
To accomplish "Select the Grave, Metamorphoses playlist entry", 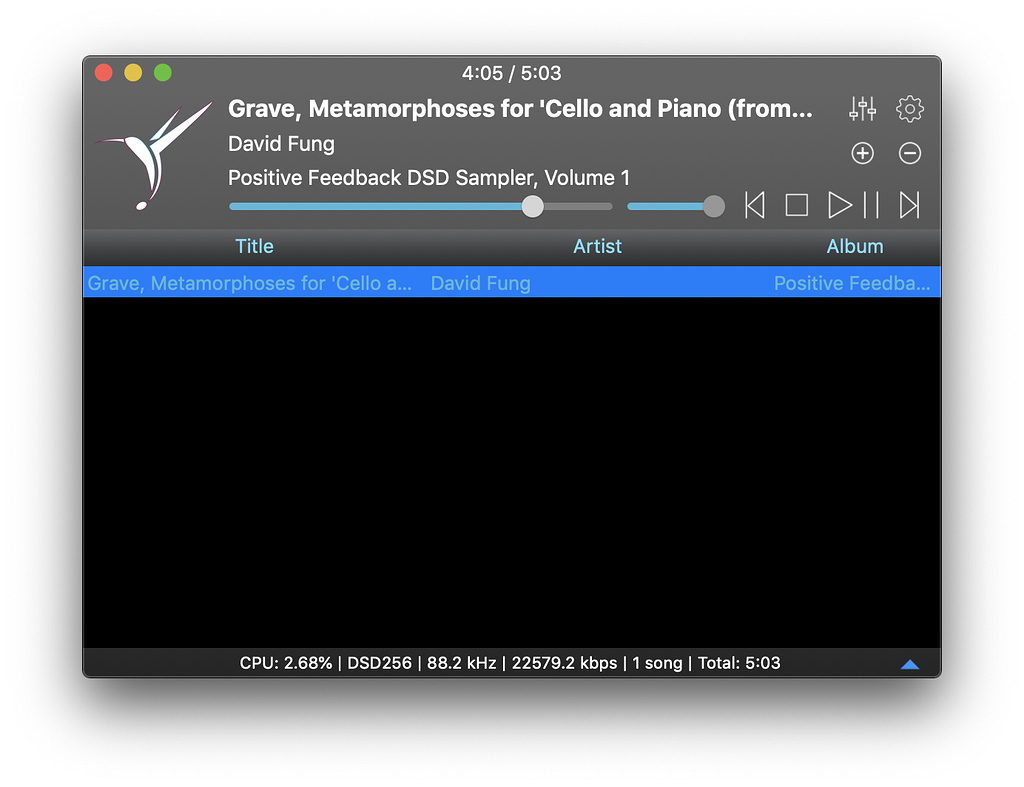I will coord(400,282).
